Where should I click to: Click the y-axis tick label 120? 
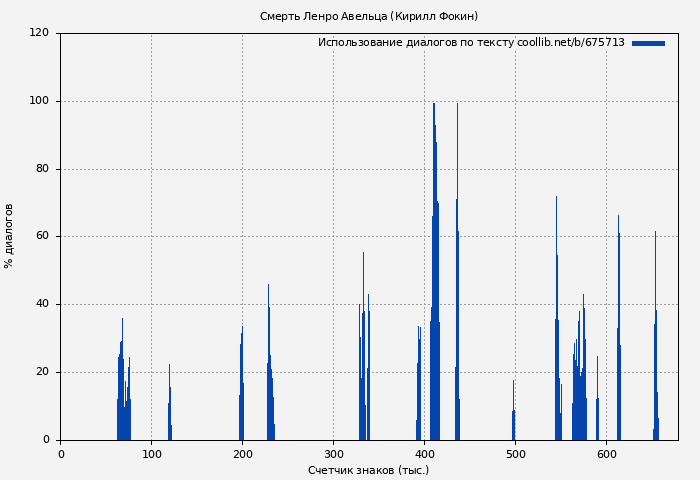point(39,33)
